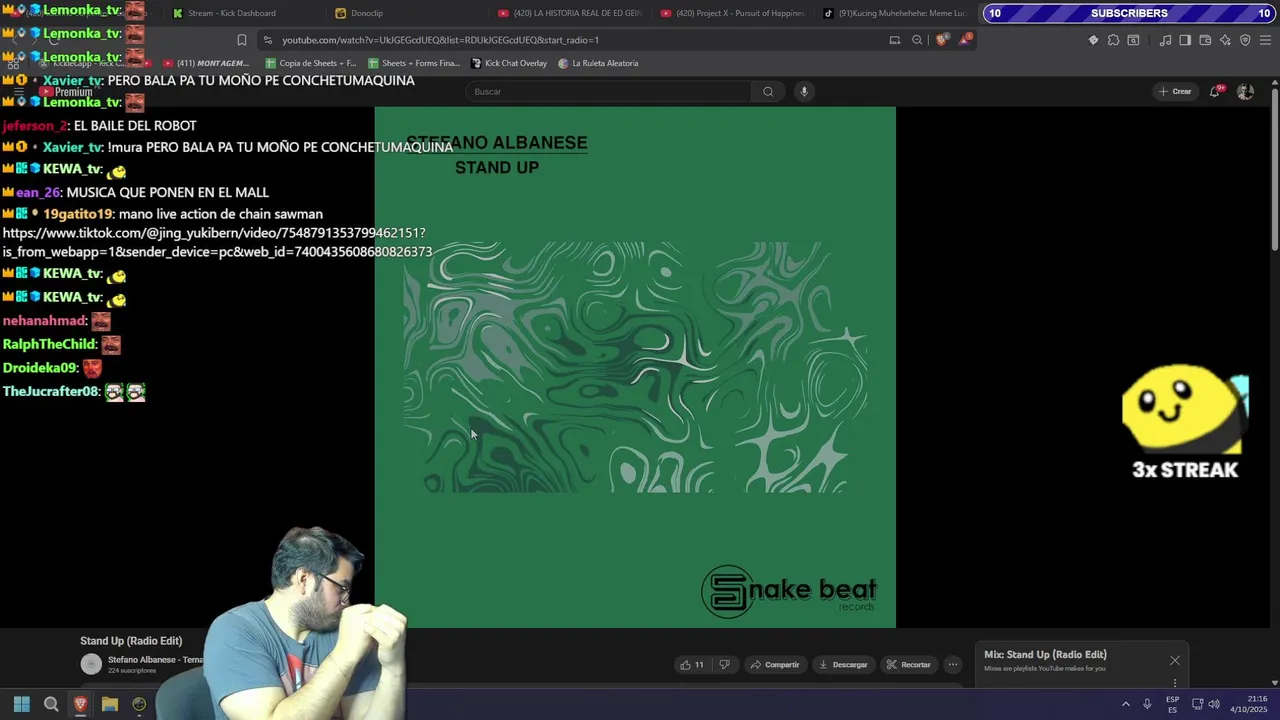1280x720 pixels.
Task: Click the Crear button
Action: 1175,92
